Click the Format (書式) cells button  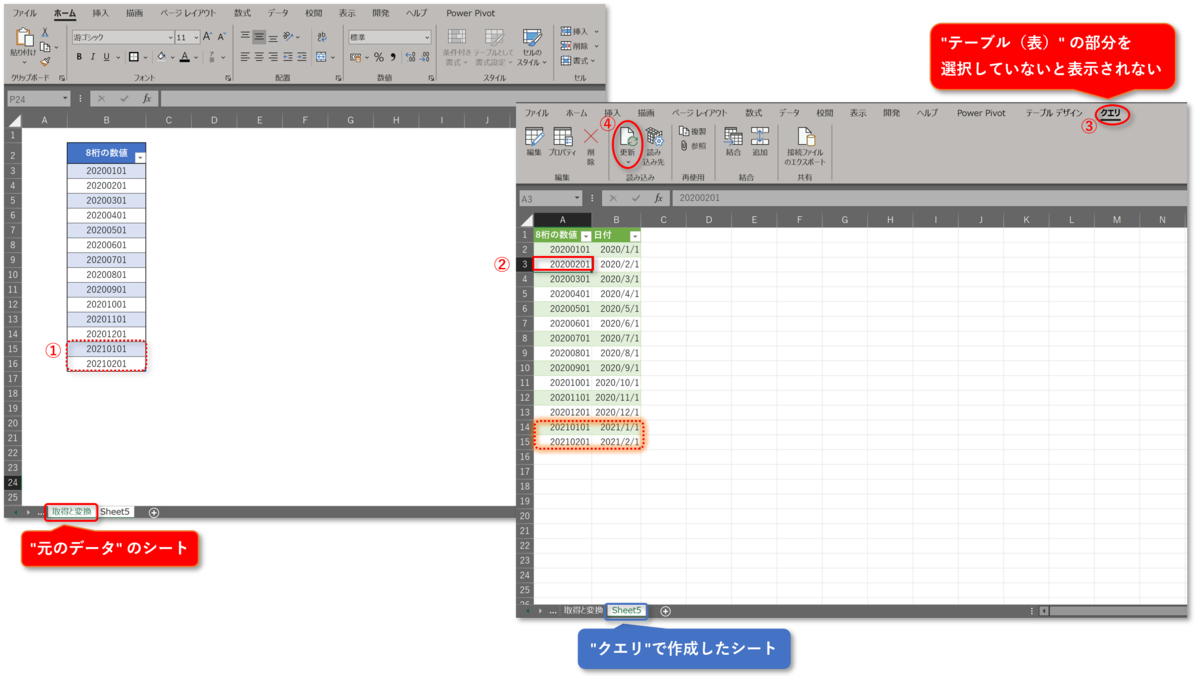tap(580, 60)
